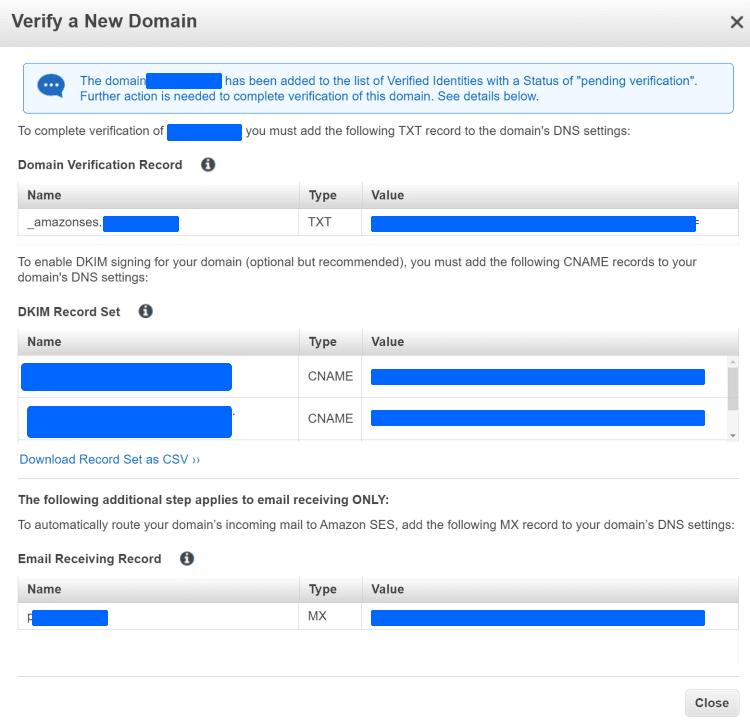
Task: Select Name header in Email Receiving table
Action: [44, 589]
